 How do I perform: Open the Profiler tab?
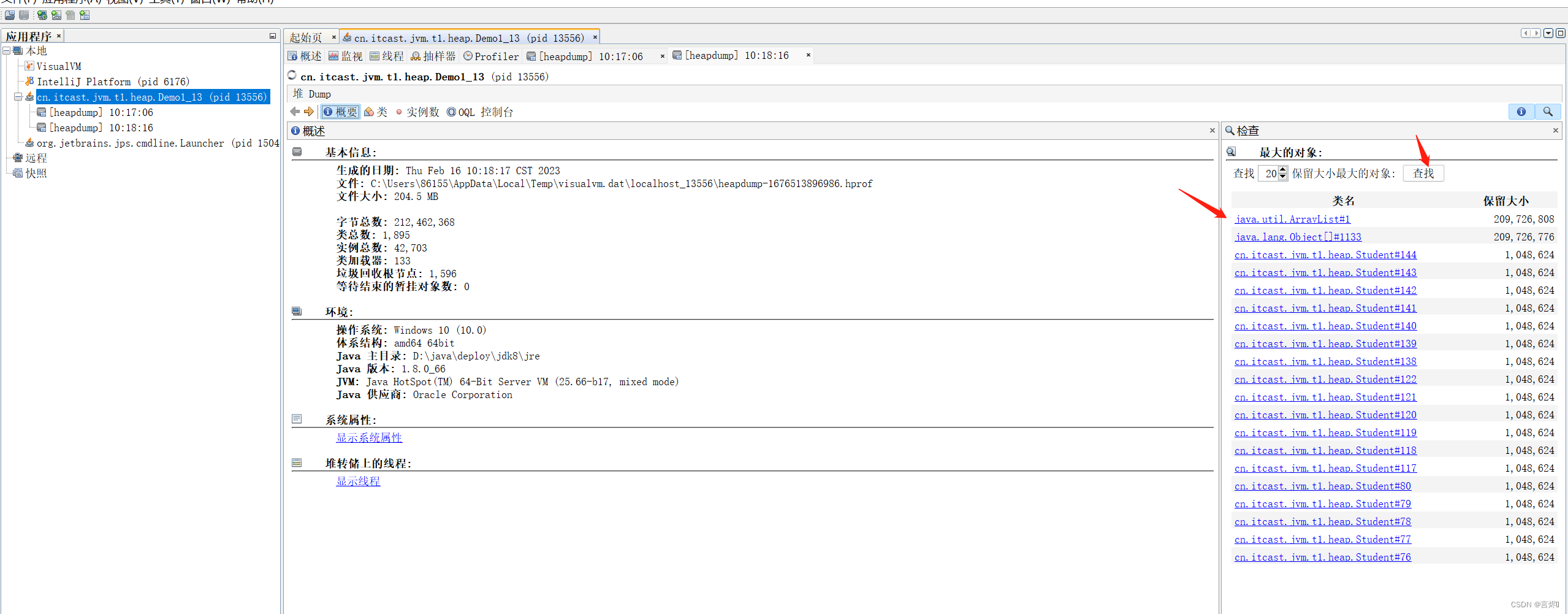point(491,56)
